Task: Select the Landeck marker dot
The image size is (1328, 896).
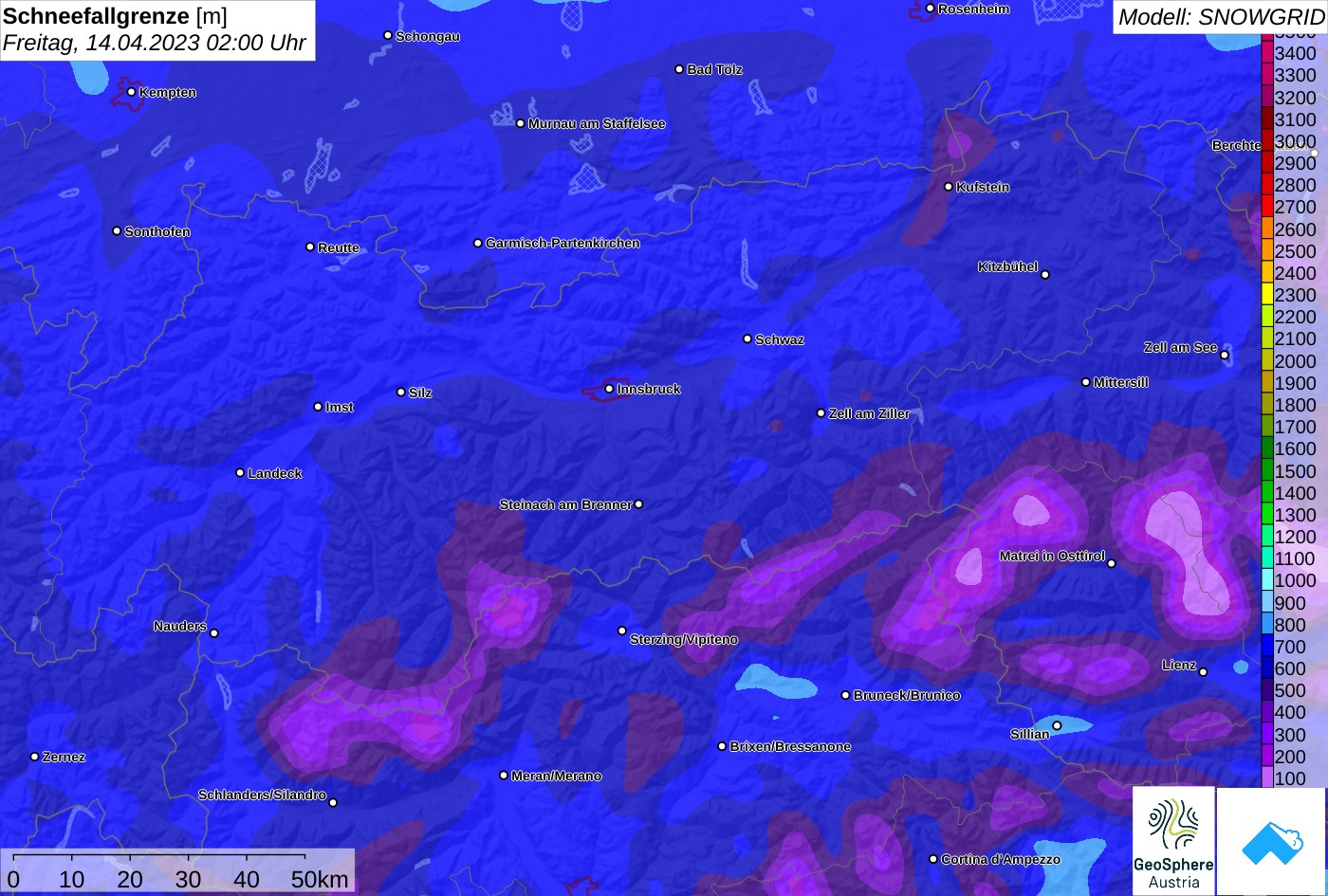Action: click(240, 473)
